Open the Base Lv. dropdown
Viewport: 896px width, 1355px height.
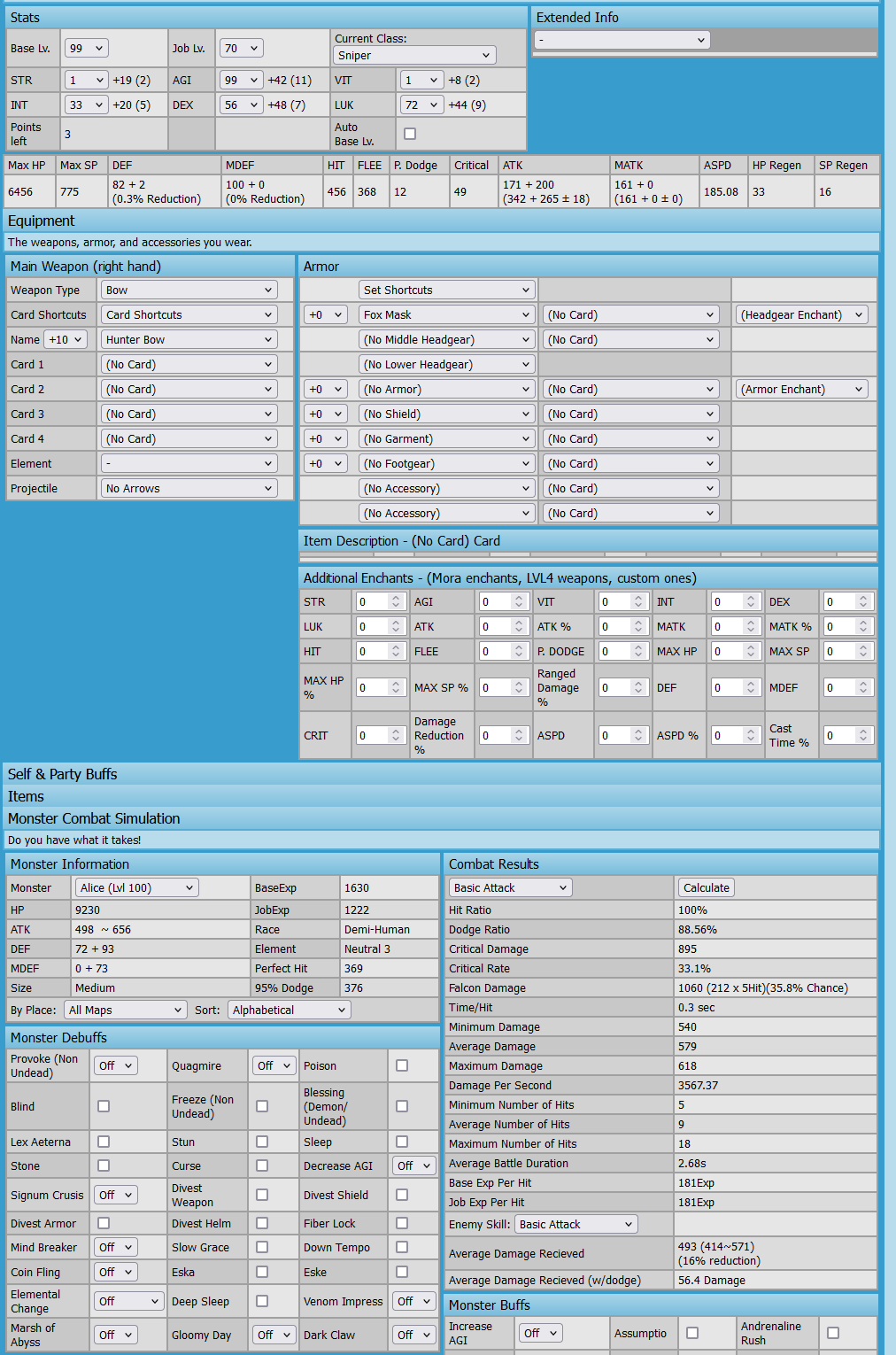pos(86,49)
